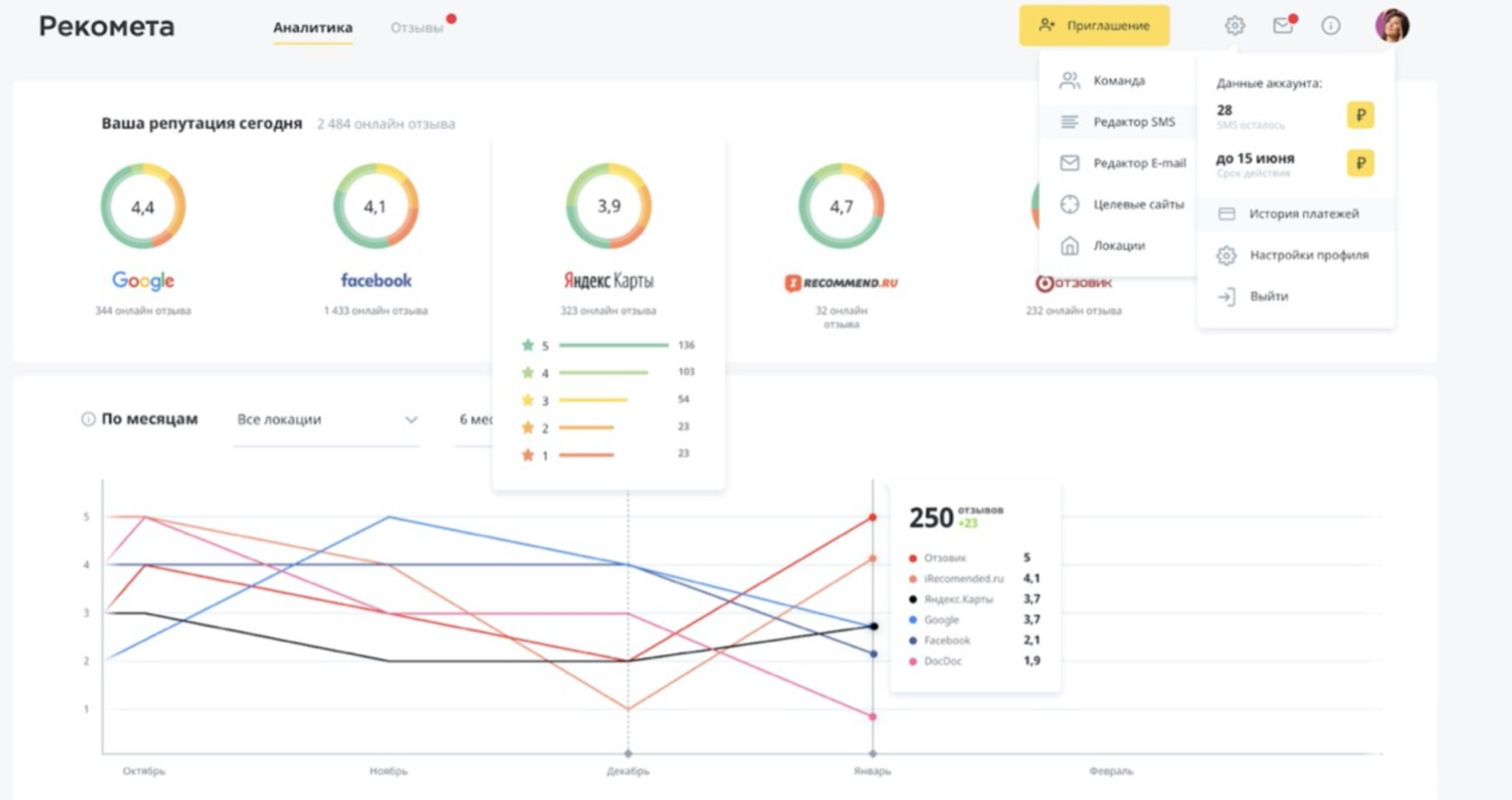Click the Google 4,4 rating ring

click(143, 206)
